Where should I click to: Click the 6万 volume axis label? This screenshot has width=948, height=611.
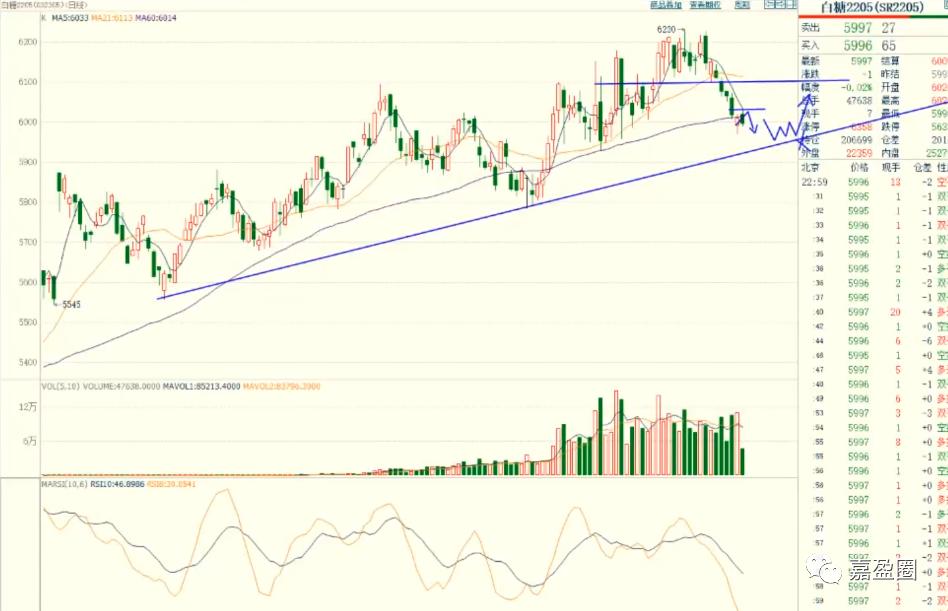(30, 441)
